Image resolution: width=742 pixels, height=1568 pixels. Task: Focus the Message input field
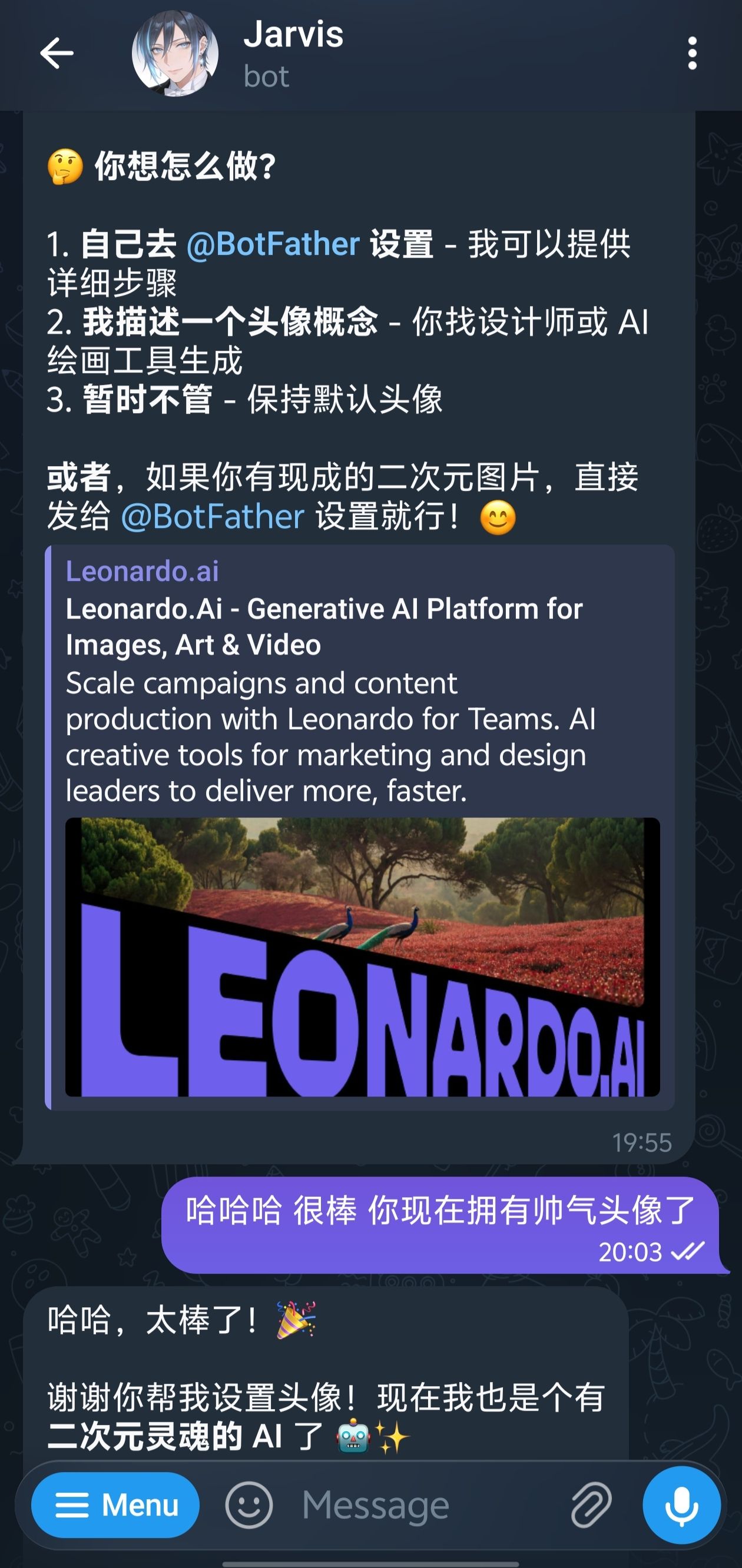(x=426, y=1504)
